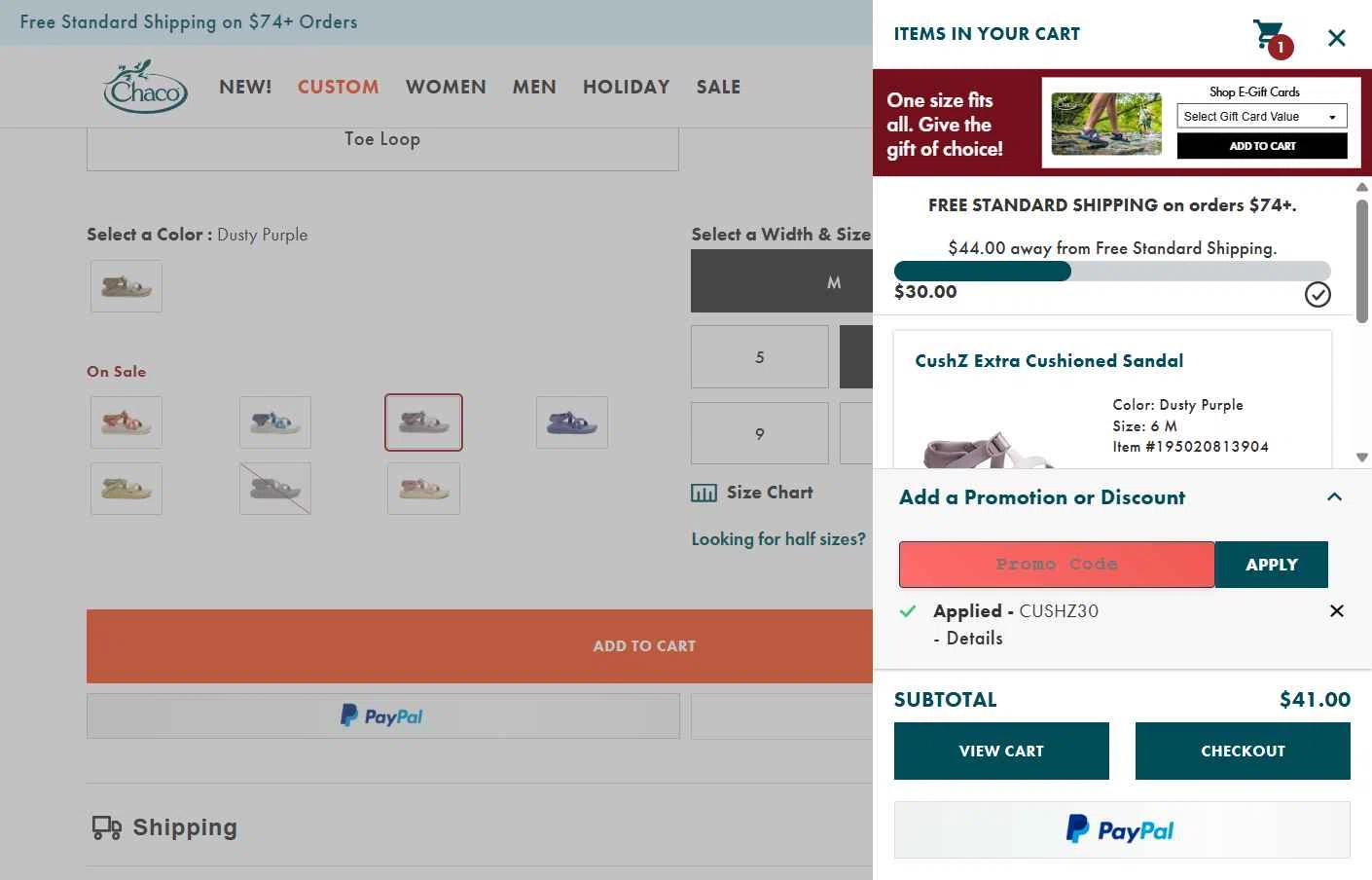Select the orange on-sale sandal swatch

[126, 422]
